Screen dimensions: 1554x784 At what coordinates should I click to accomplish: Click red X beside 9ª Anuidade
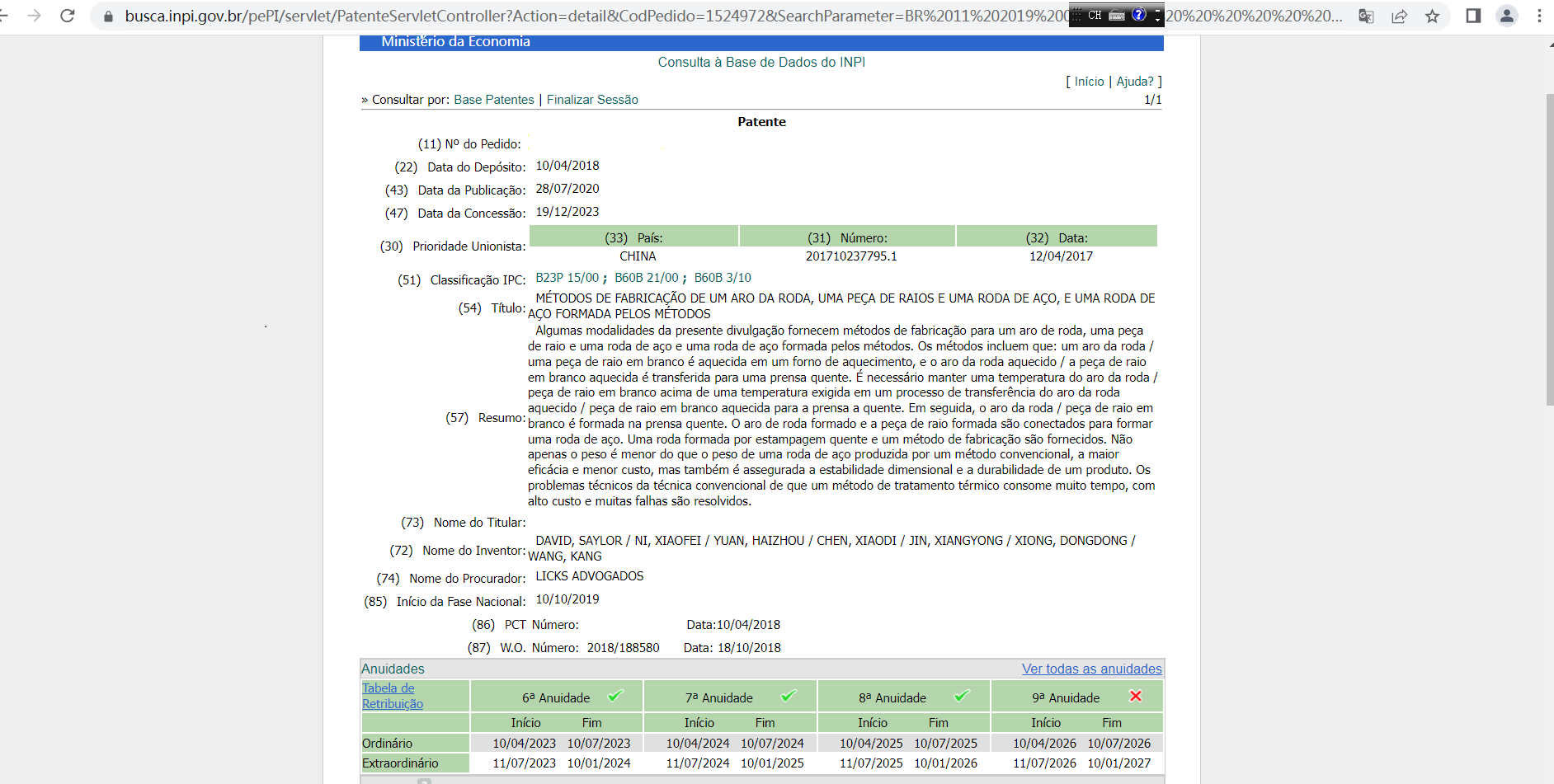point(1135,697)
